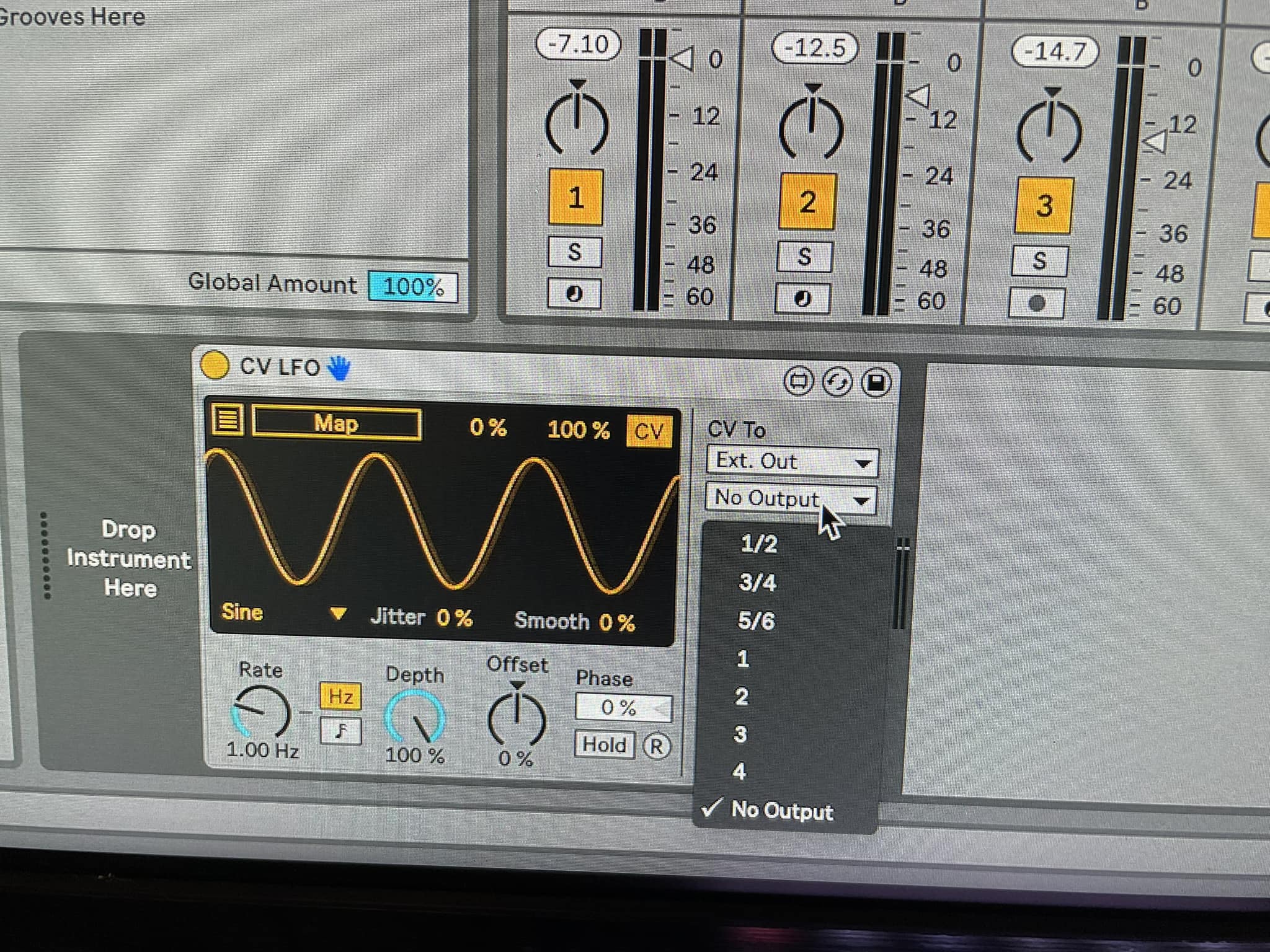Screen dimensions: 1270x952
Task: Click the Global Amount label
Action: 272,283
